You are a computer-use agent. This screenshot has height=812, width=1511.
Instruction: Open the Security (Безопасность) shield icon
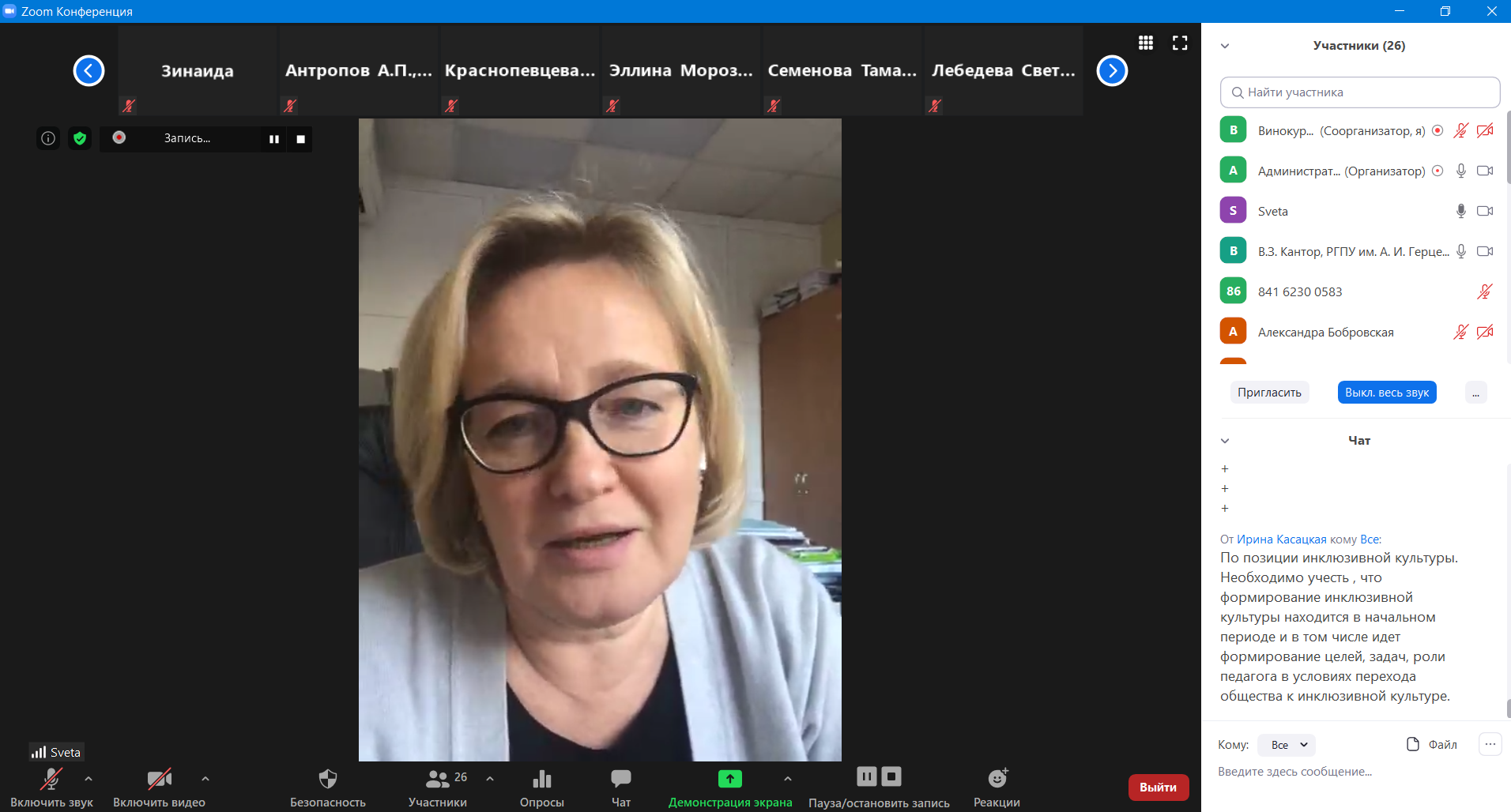[x=327, y=780]
